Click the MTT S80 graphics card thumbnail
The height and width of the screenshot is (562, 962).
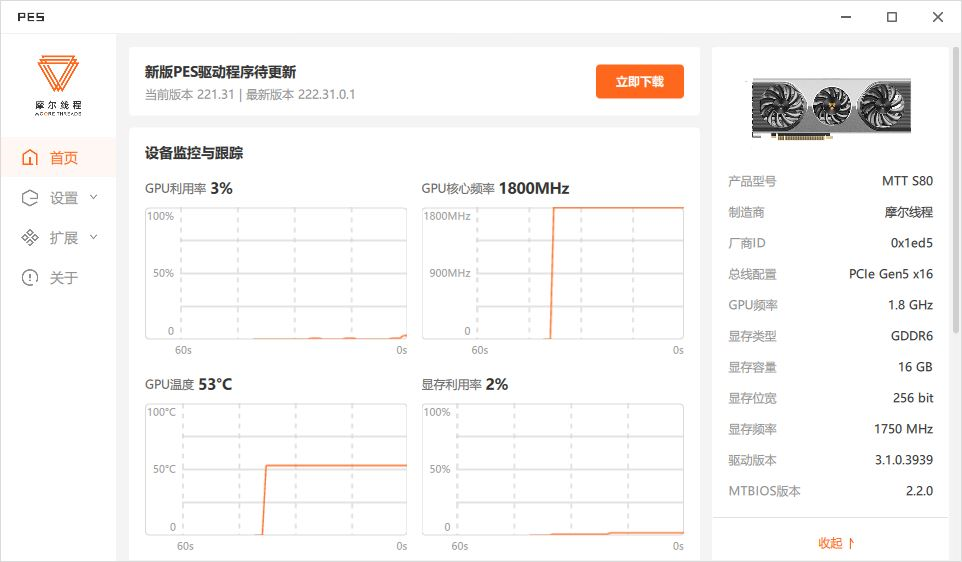[831, 108]
